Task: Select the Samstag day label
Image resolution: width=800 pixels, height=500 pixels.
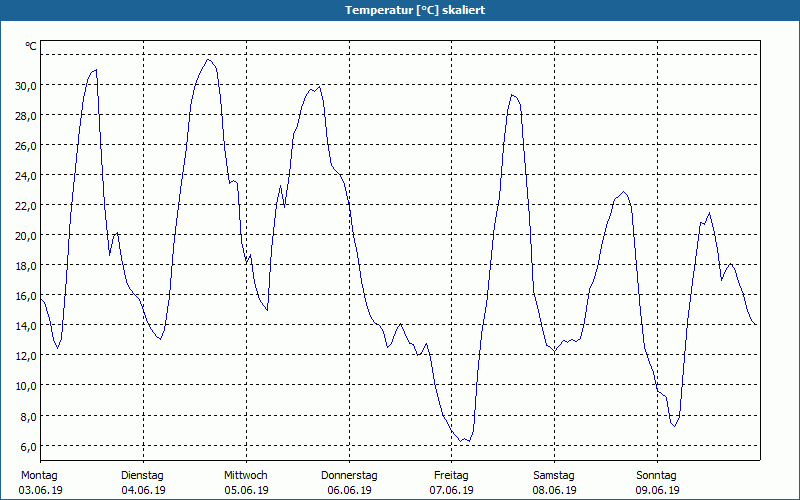Action: tap(554, 476)
